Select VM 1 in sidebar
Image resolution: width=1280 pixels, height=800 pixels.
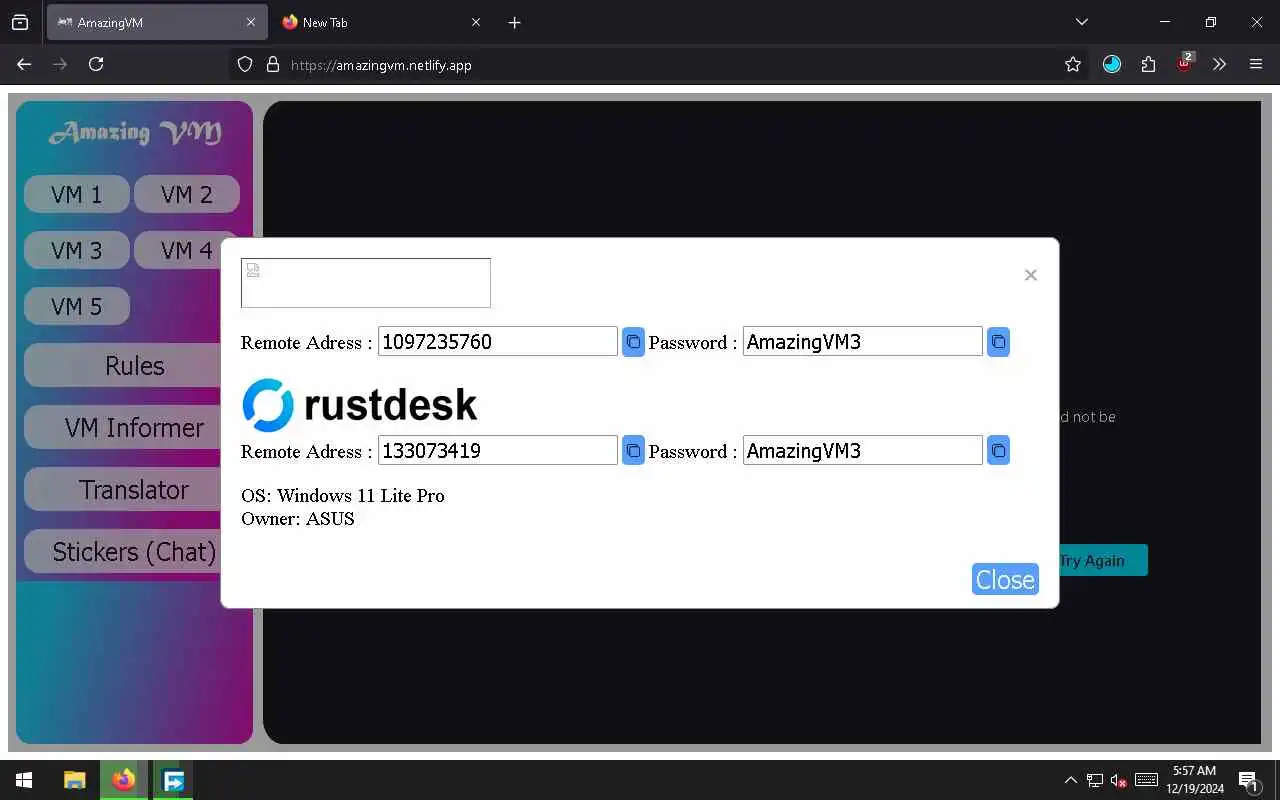click(77, 194)
